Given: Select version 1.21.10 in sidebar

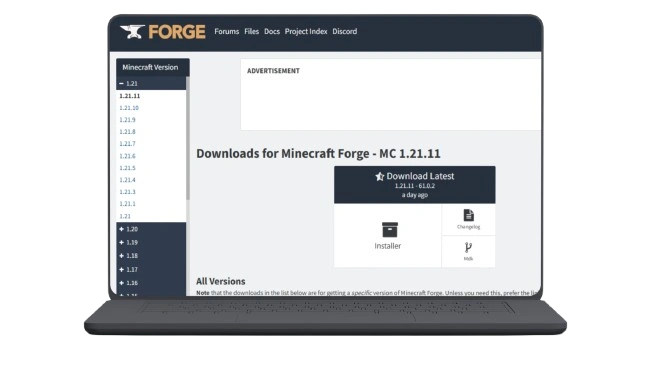Looking at the screenshot, I should (129, 108).
